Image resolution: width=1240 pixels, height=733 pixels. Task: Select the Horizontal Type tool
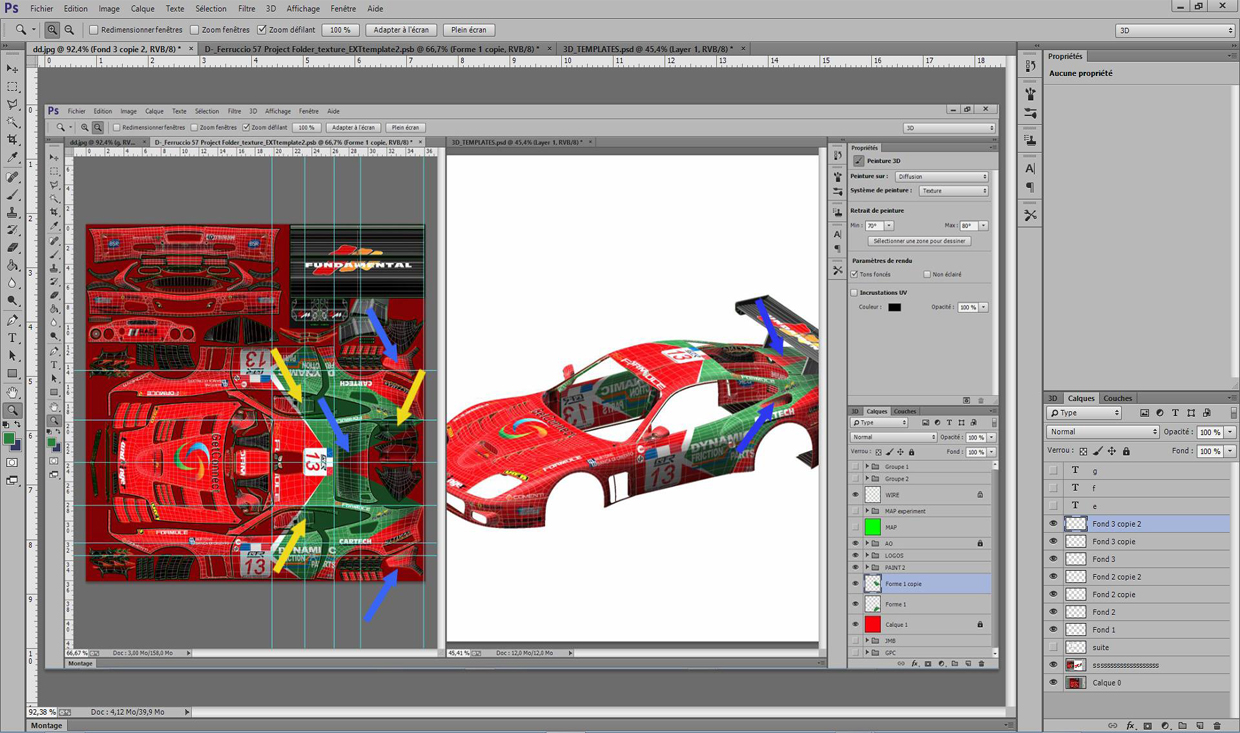click(13, 339)
